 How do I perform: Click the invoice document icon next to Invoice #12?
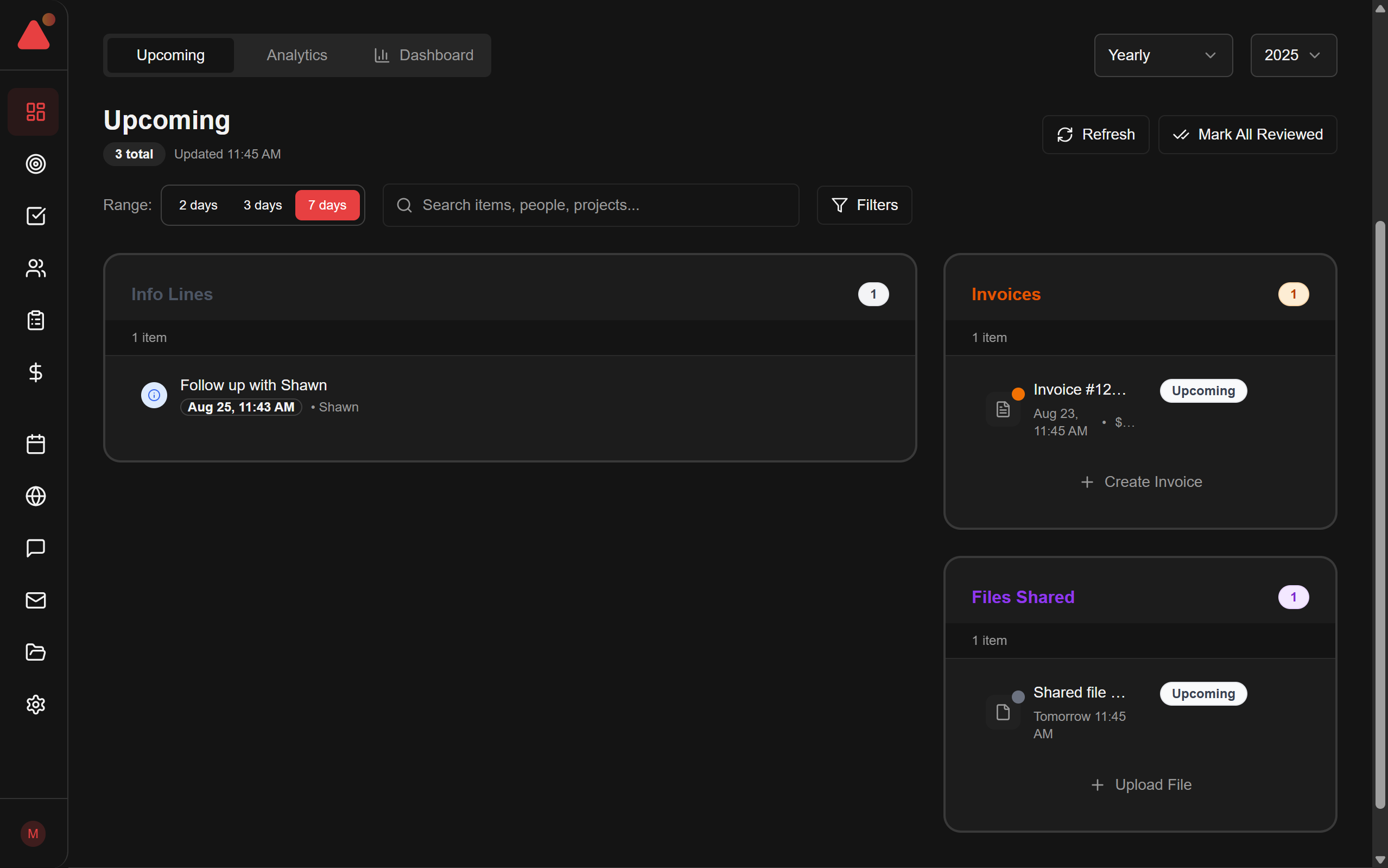coord(1003,409)
